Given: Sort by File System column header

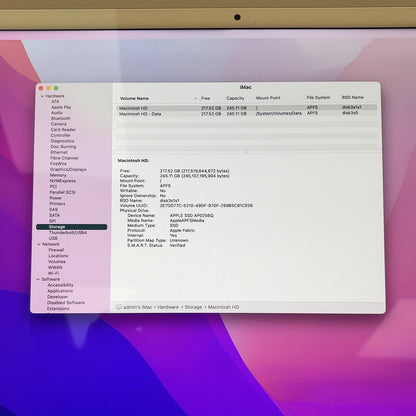Looking at the screenshot, I should coord(318,98).
